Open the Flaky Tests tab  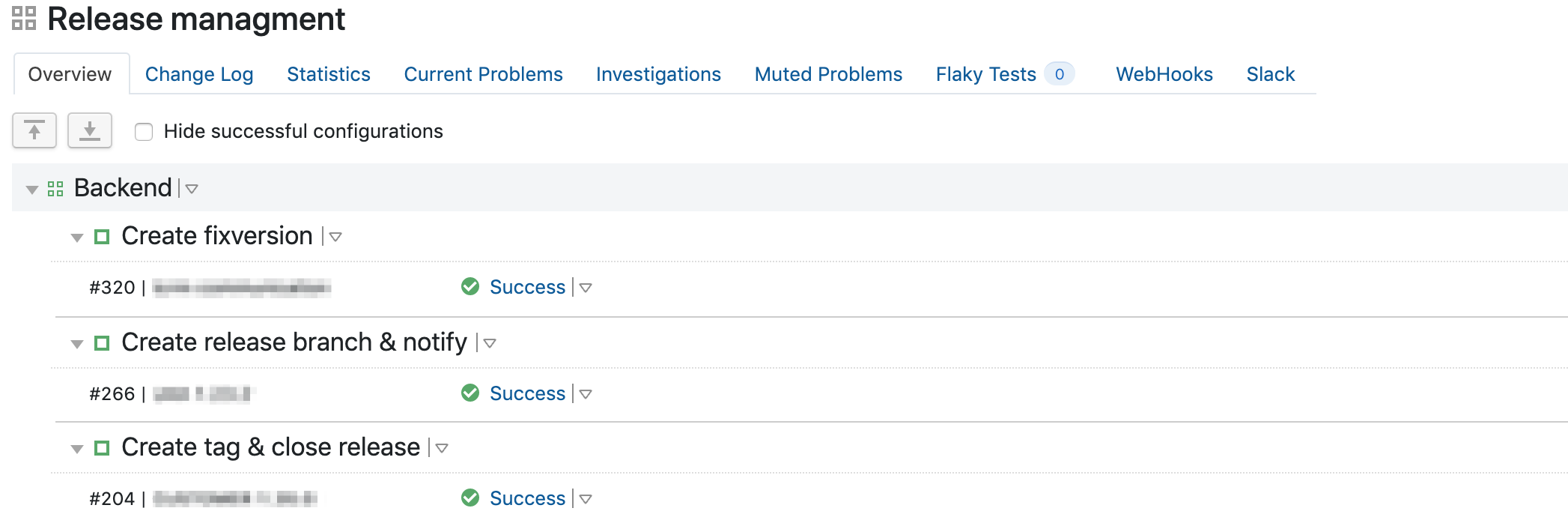pos(985,74)
